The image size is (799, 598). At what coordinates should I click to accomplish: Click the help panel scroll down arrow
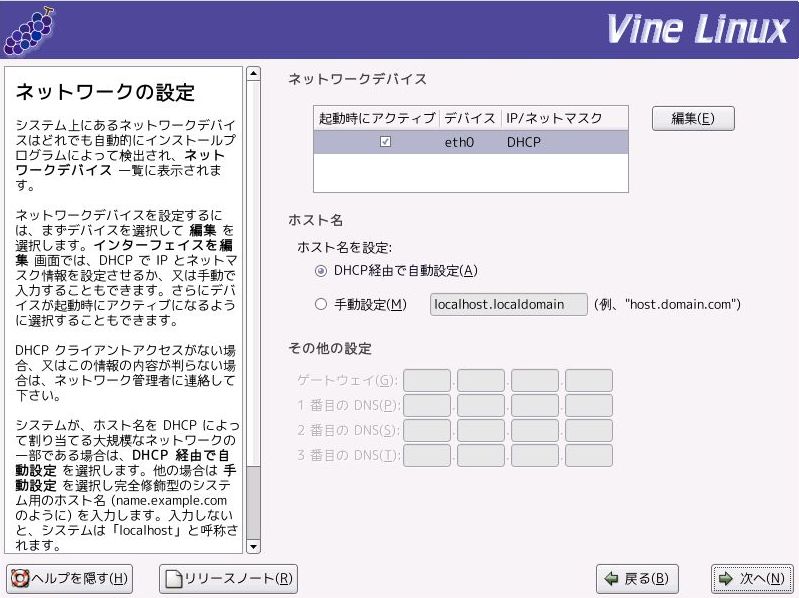[x=253, y=547]
